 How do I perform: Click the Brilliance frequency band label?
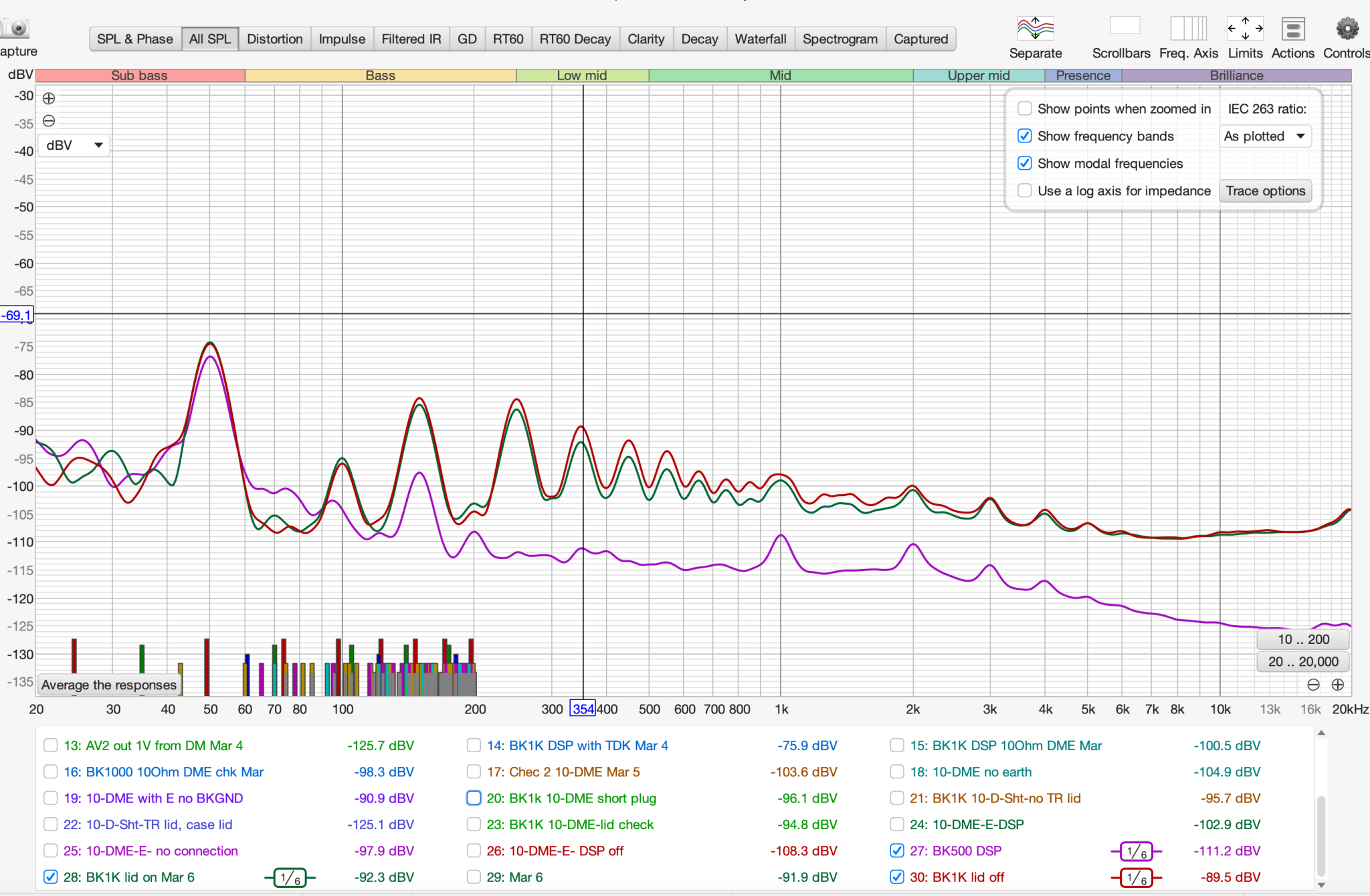click(x=1236, y=76)
